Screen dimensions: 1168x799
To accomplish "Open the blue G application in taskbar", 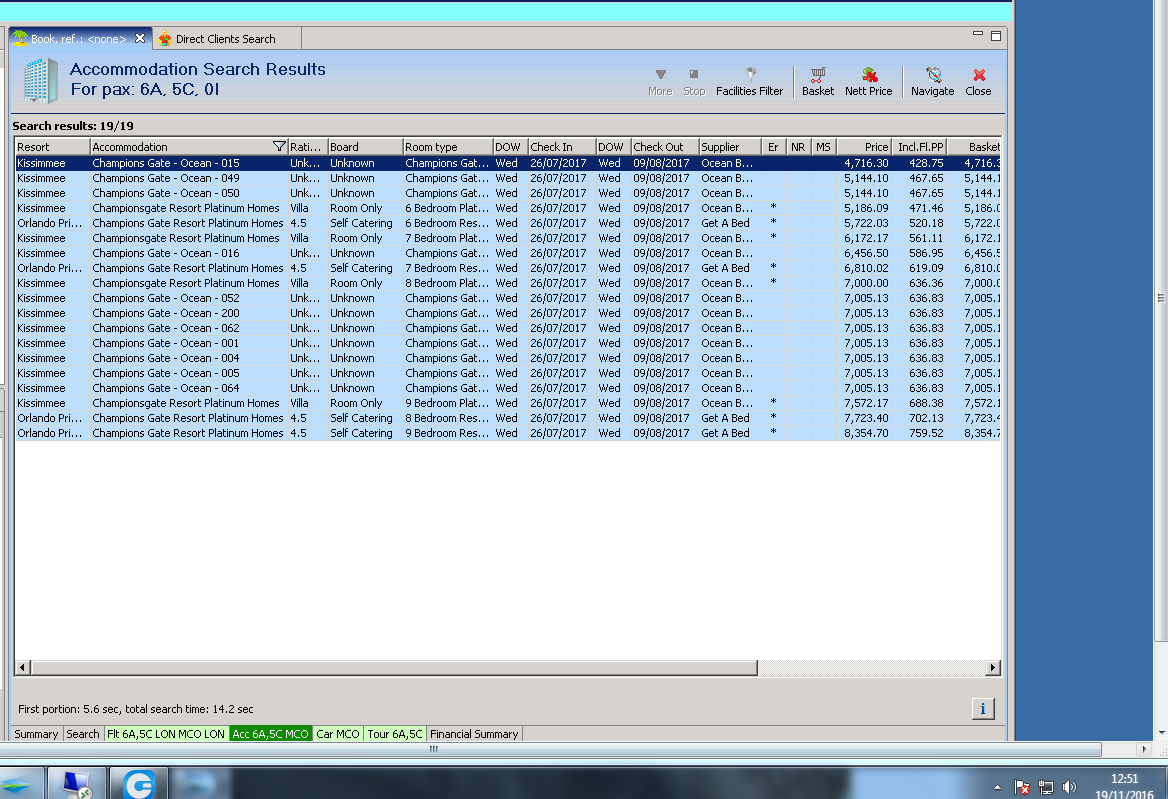I will 139,784.
